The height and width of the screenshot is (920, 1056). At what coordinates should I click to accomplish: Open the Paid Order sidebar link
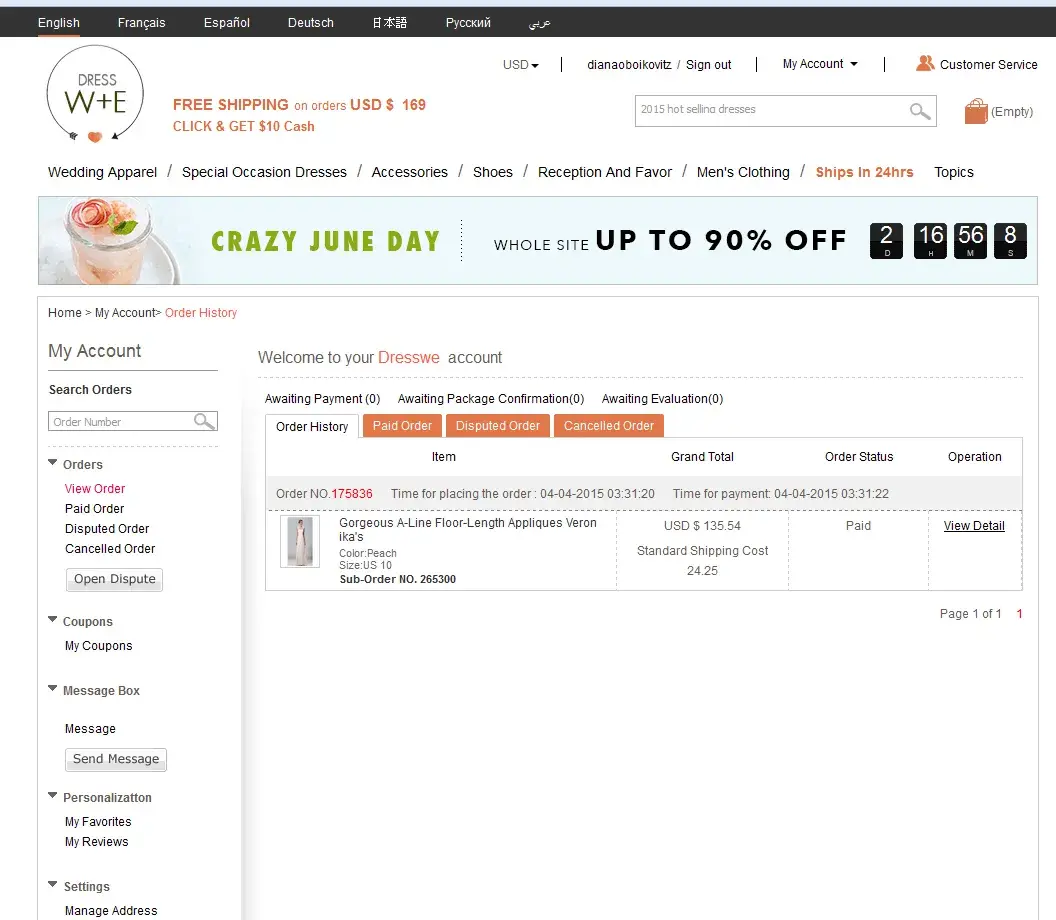coord(94,509)
